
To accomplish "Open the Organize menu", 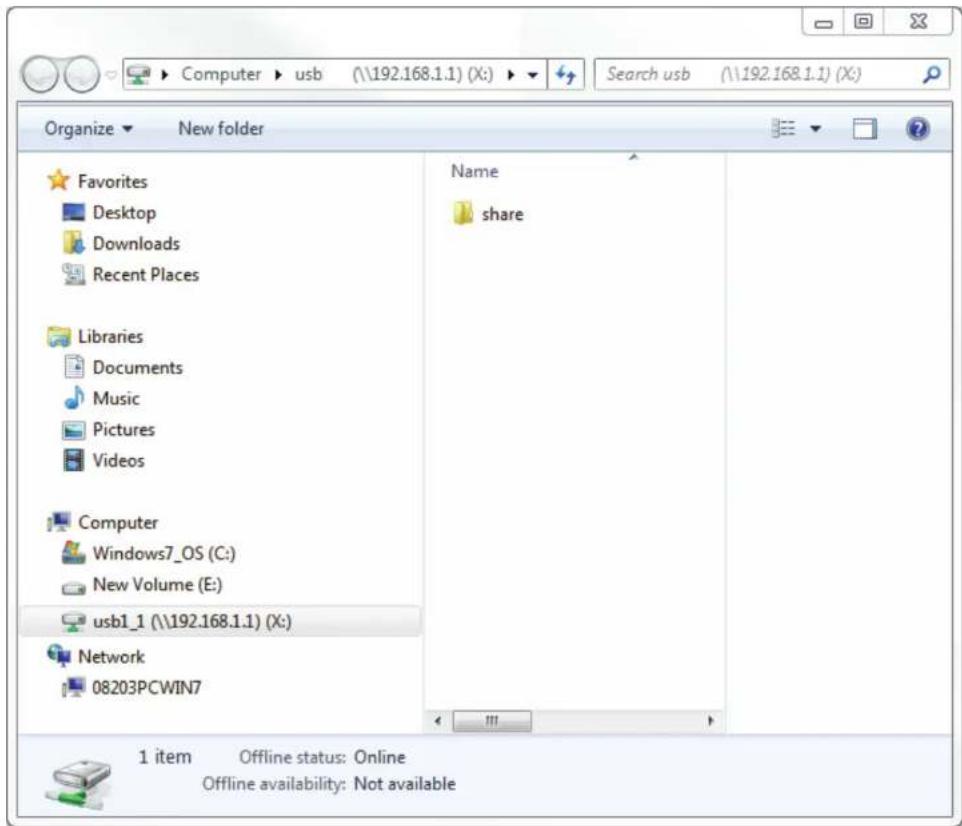I will (x=88, y=129).
